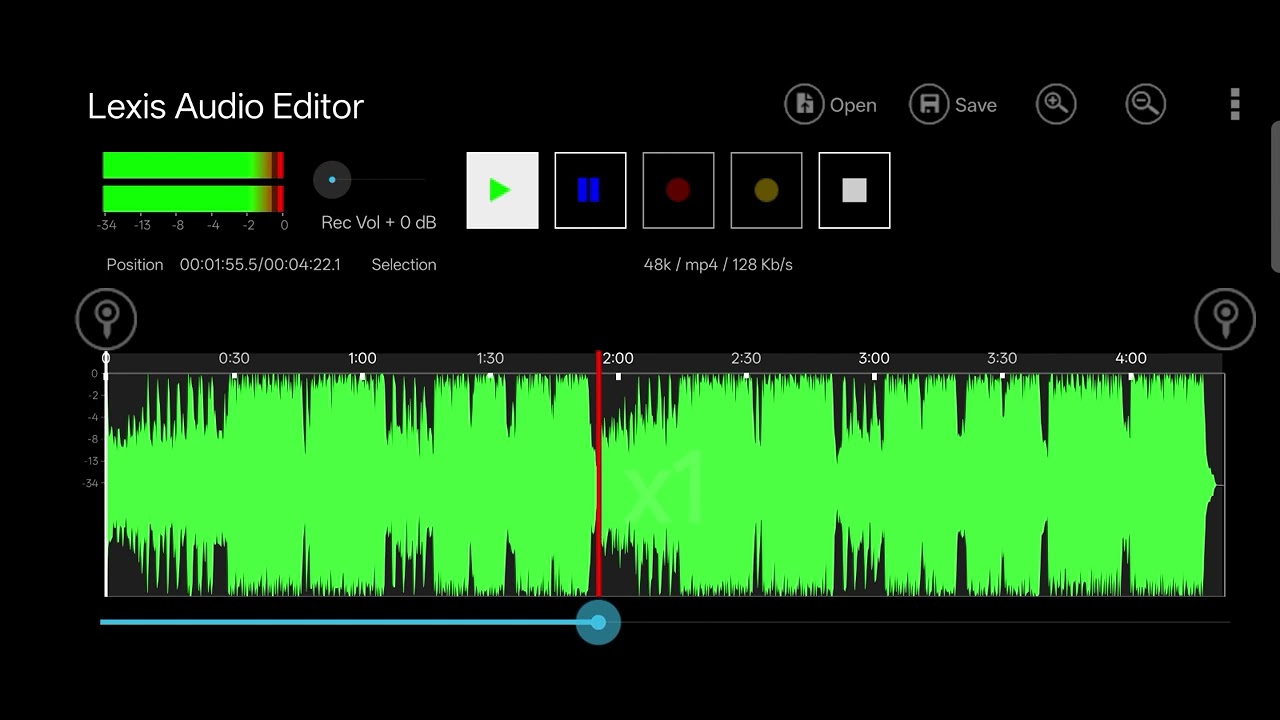Start playback with the green play button
The height and width of the screenshot is (720, 1280).
(x=502, y=190)
